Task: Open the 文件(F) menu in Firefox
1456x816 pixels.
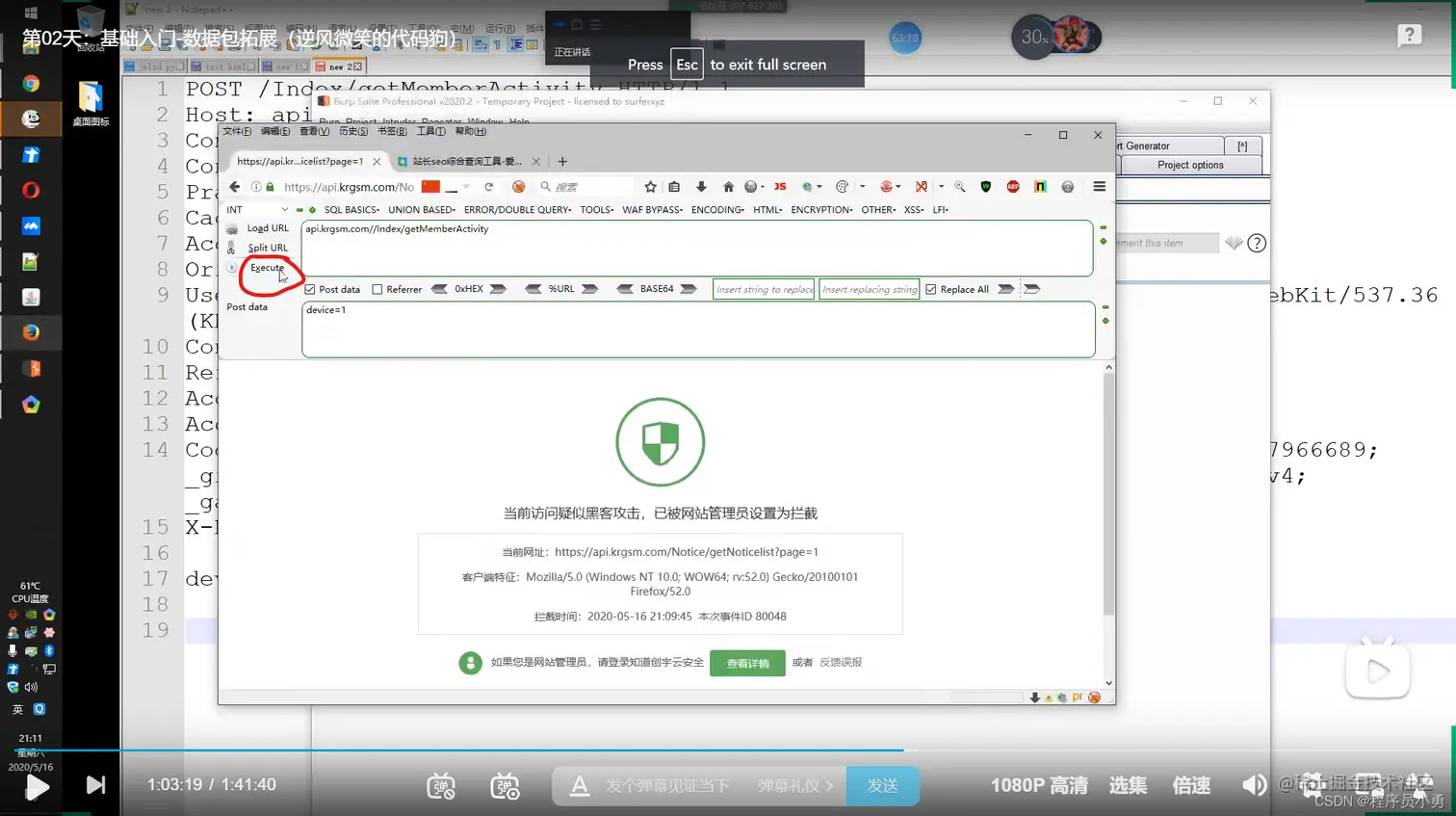Action: tap(237, 131)
